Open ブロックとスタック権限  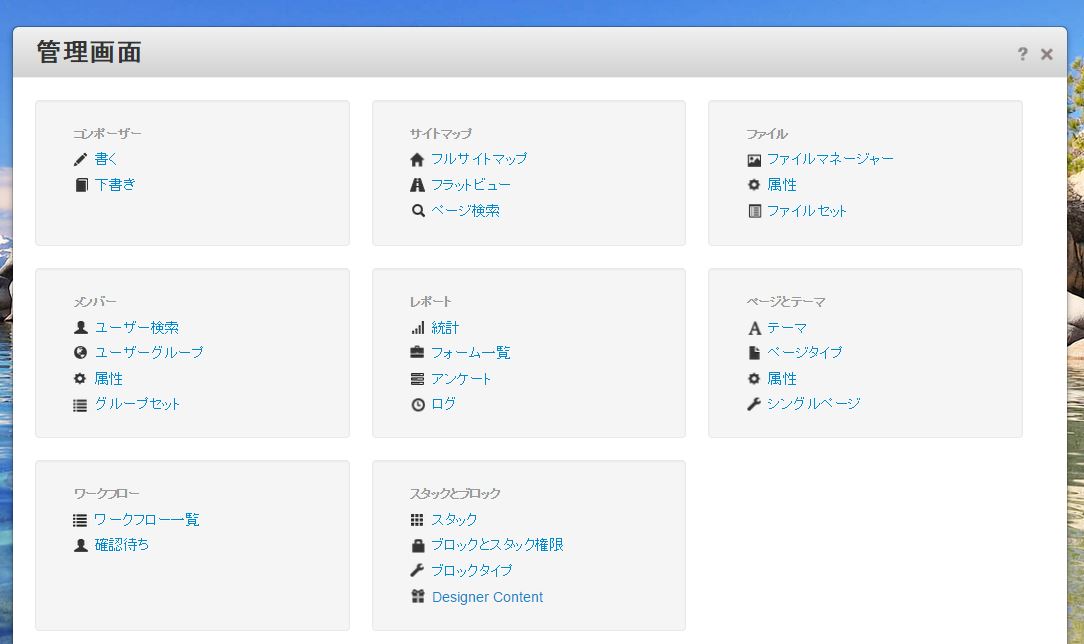pyautogui.click(x=497, y=544)
